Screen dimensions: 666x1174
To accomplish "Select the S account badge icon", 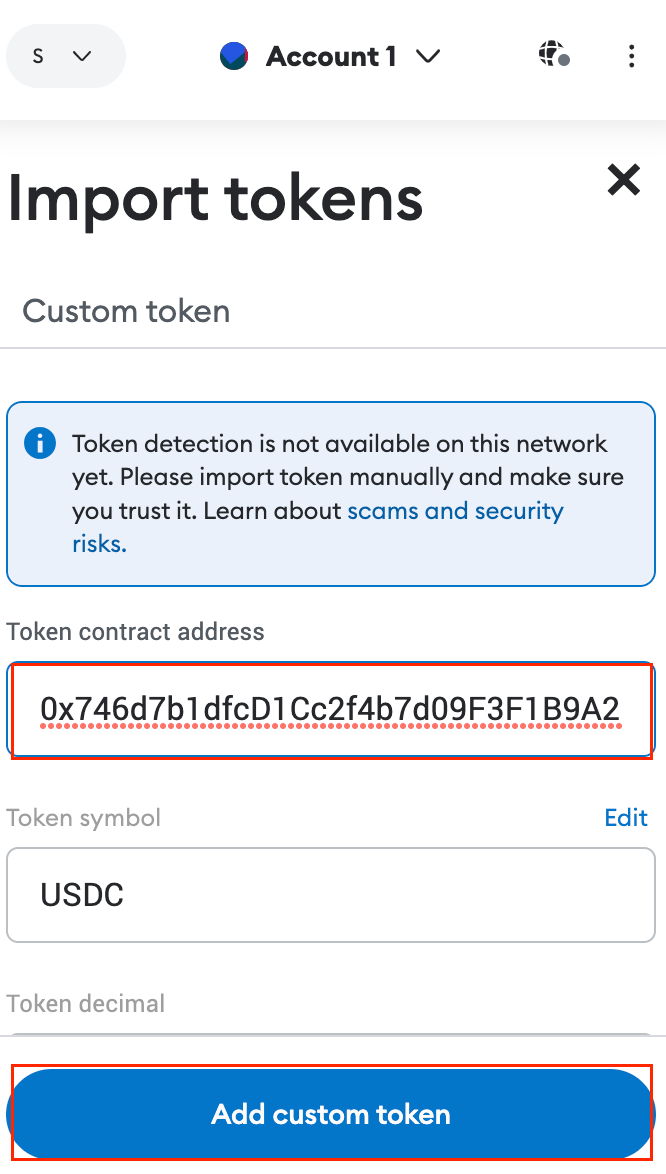I will point(38,56).
